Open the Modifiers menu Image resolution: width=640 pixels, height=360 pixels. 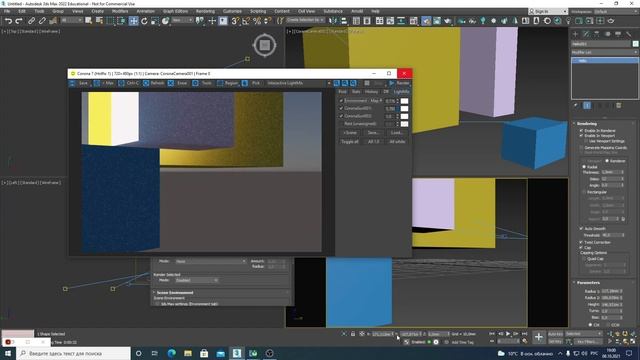pos(120,11)
